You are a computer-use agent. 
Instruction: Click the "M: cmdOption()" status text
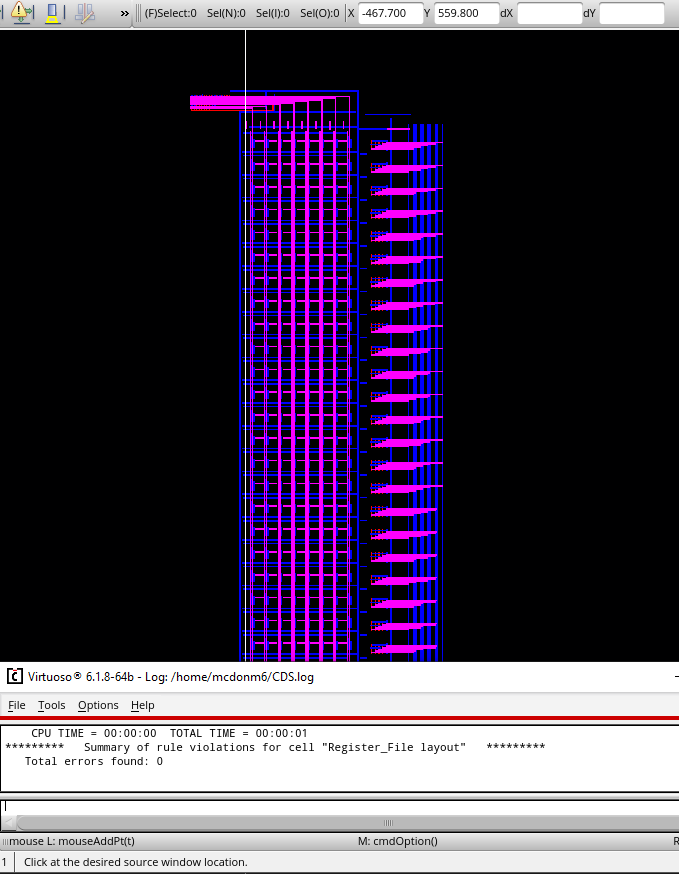click(x=397, y=841)
